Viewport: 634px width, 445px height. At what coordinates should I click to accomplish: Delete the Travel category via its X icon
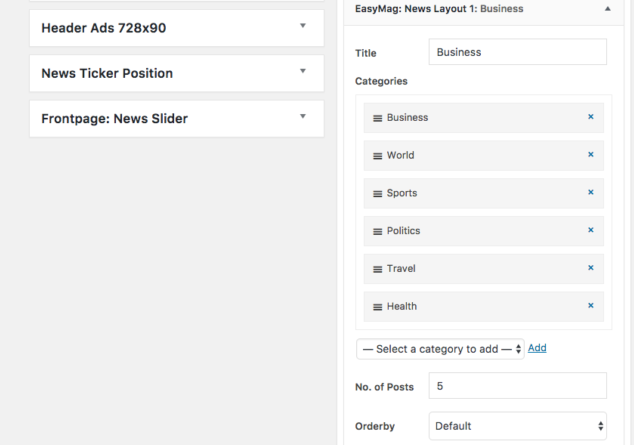(x=591, y=268)
